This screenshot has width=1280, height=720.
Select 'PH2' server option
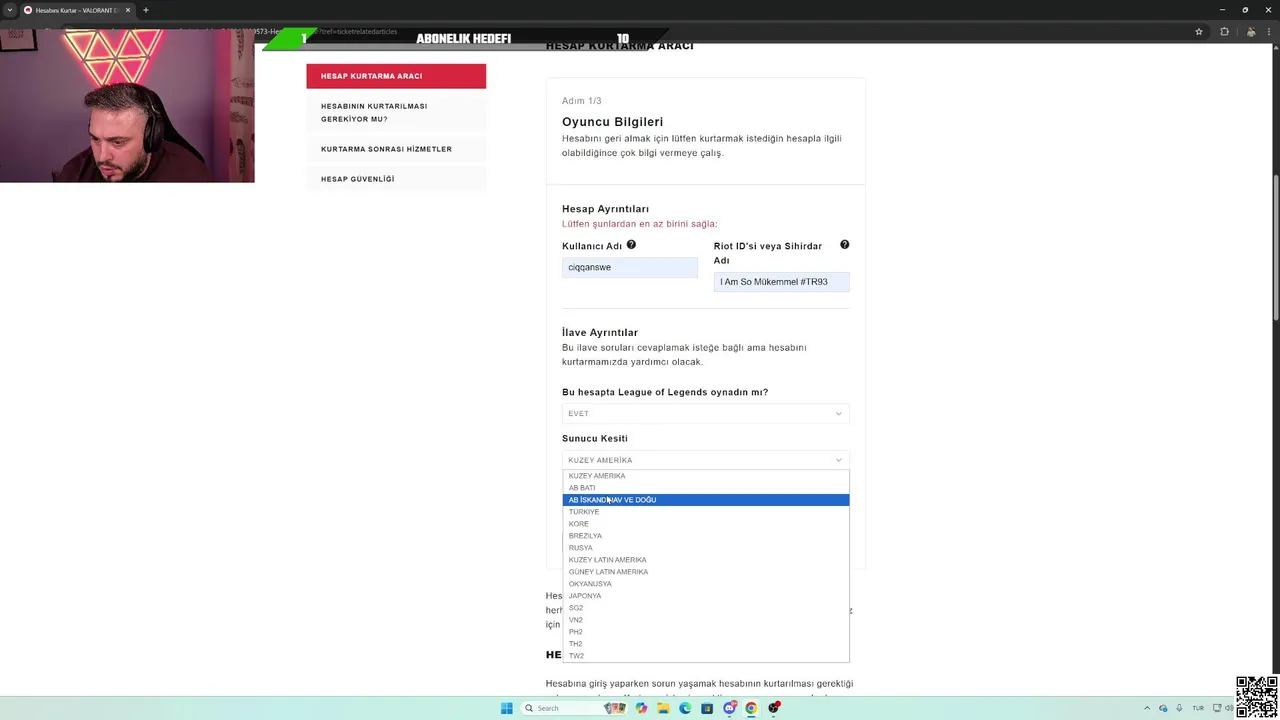705,632
